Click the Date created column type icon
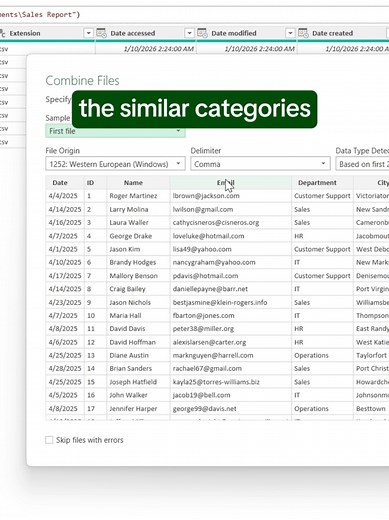This screenshot has width=389, height=520. coord(303,33)
